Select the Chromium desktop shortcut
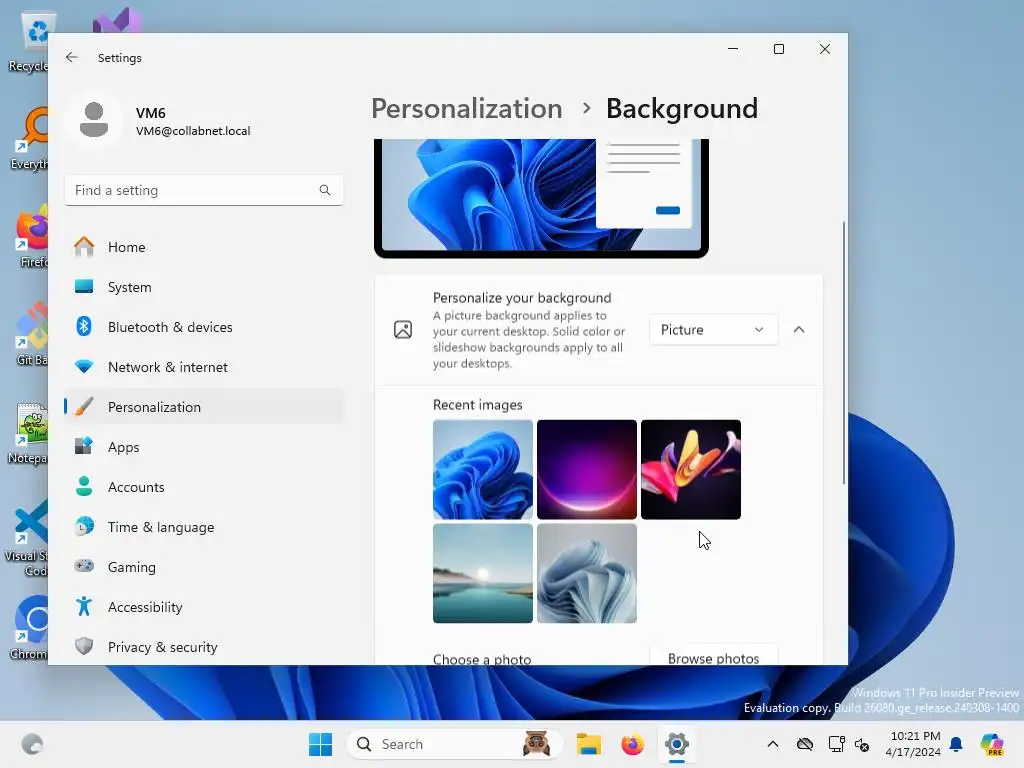The width and height of the screenshot is (1024, 768). pyautogui.click(x=29, y=628)
